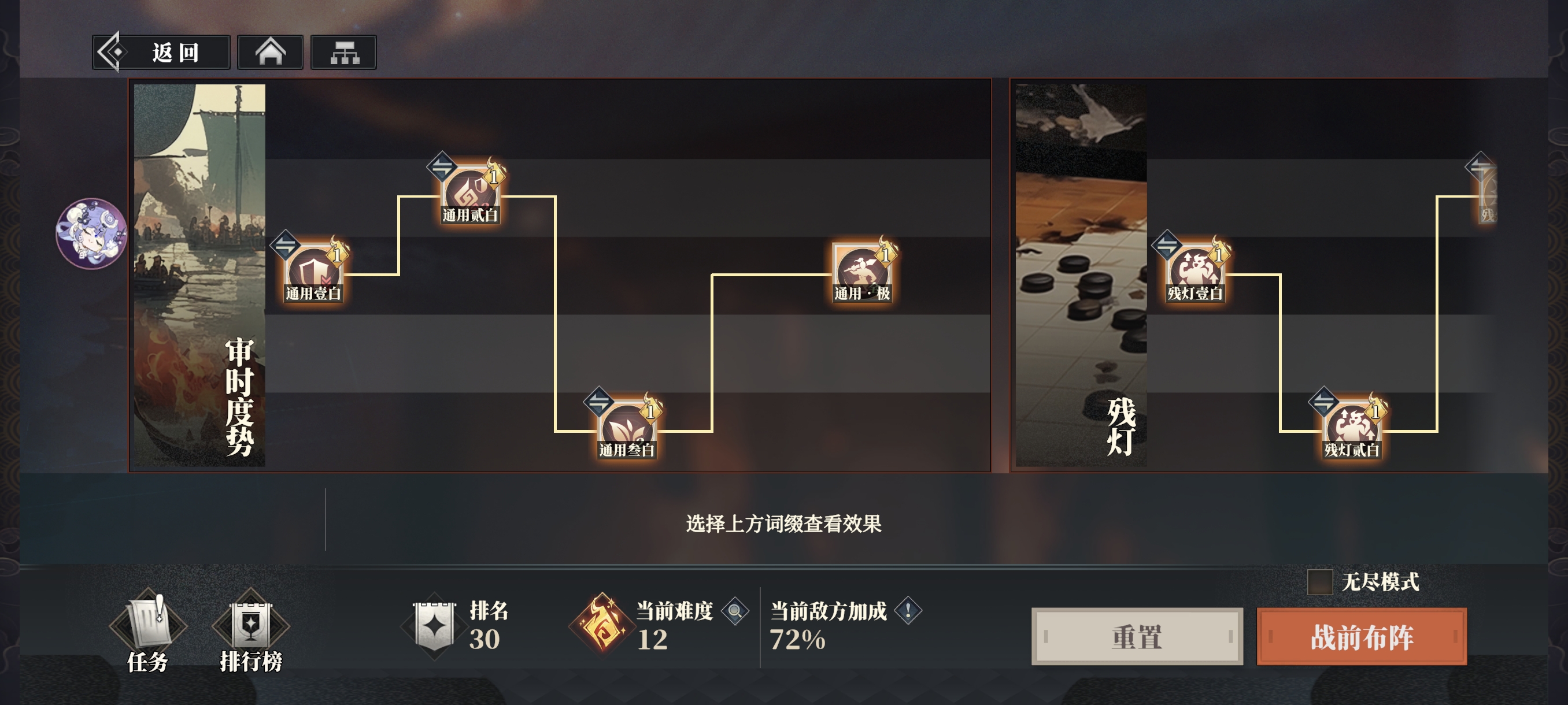The width and height of the screenshot is (1568, 705).
Task: Click the 战前布阵 formation button
Action: 1362,636
